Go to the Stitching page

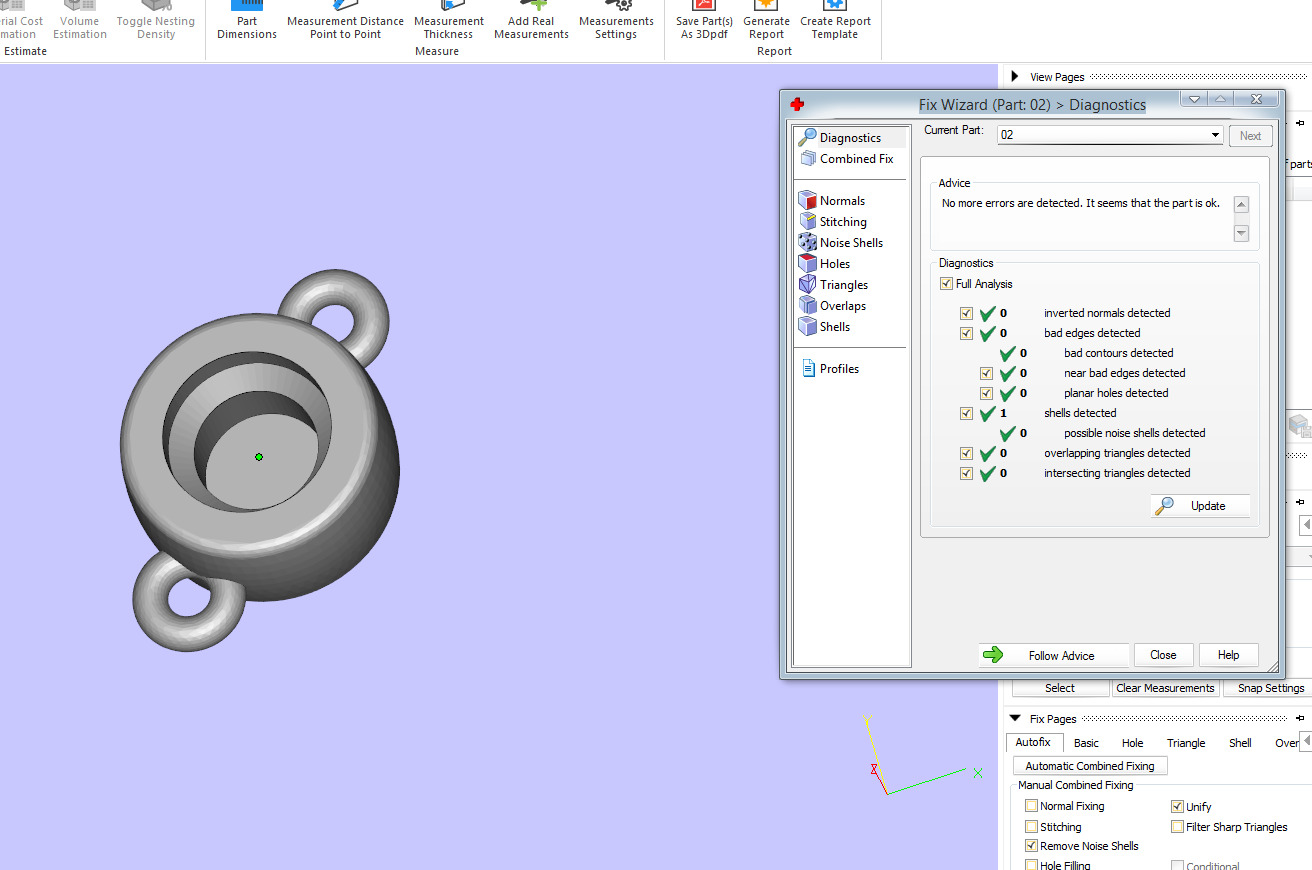click(x=833, y=222)
